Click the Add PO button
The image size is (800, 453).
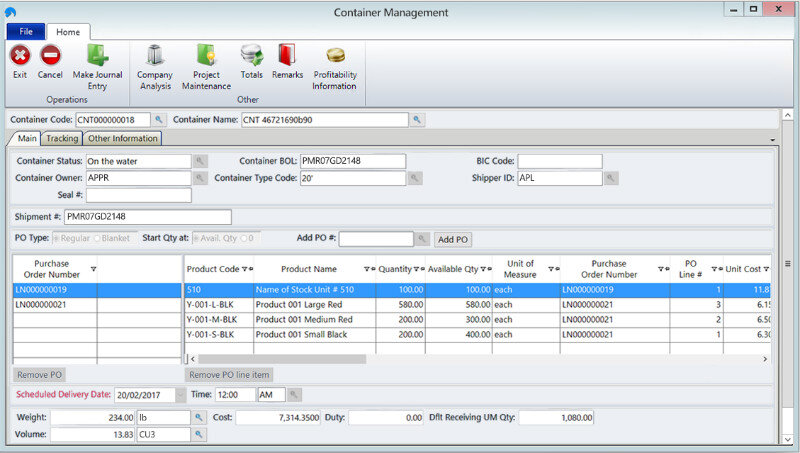[x=453, y=240]
